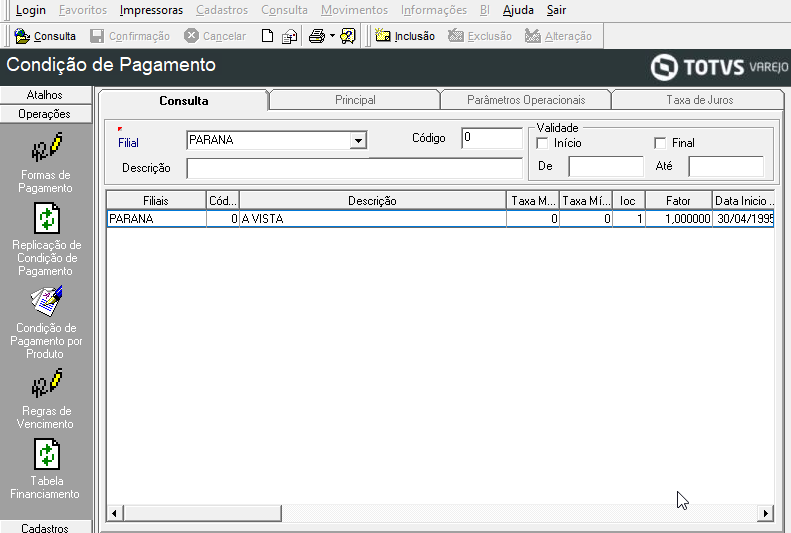Sort by the Filiais column header

[156, 201]
